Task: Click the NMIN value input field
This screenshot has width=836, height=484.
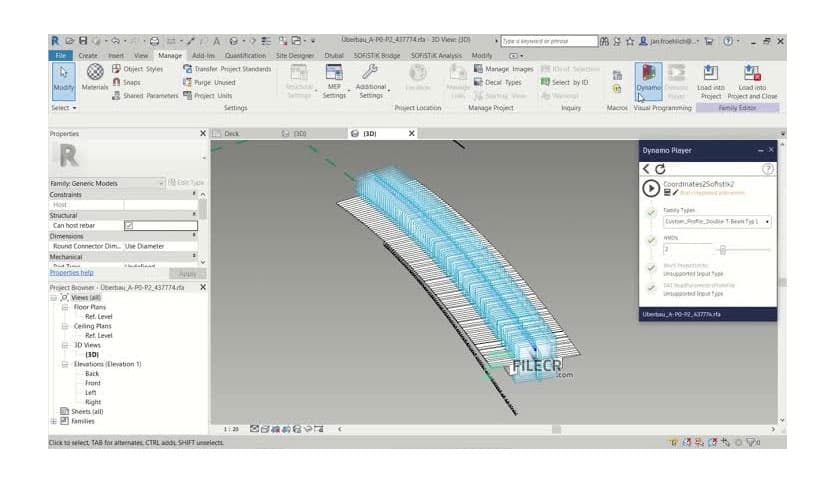Action: pyautogui.click(x=688, y=249)
